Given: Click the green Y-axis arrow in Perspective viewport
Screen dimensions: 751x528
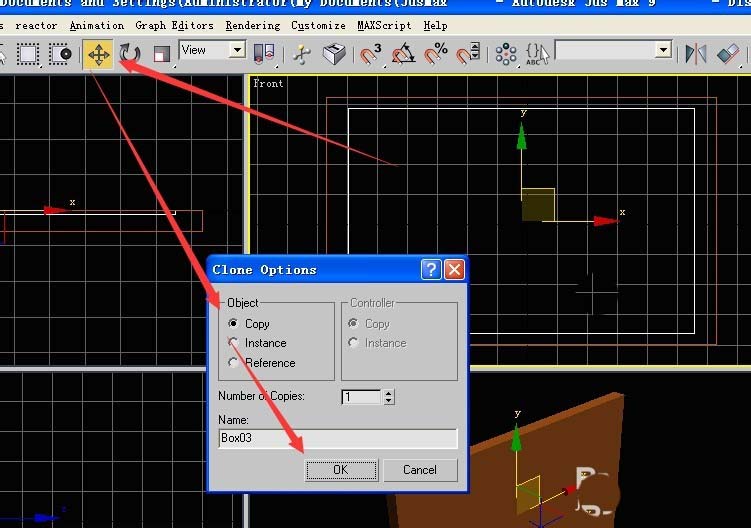Looking at the screenshot, I should pos(516,438).
